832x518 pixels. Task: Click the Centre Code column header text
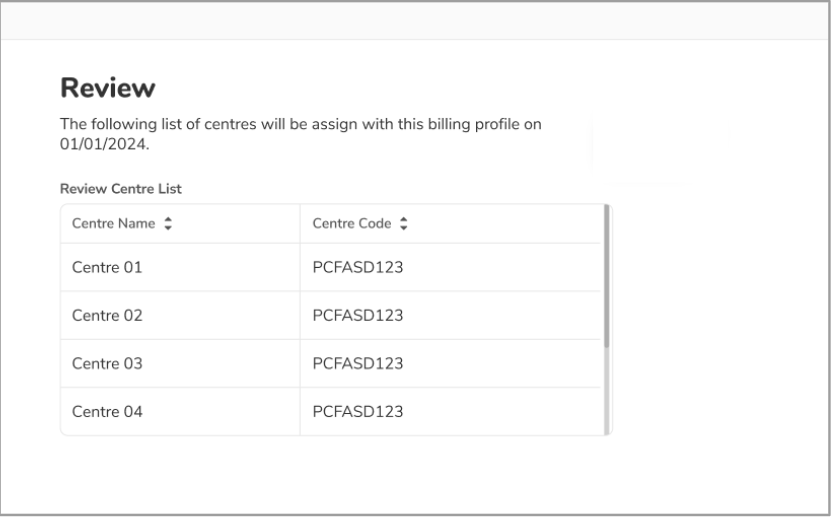pyautogui.click(x=353, y=224)
